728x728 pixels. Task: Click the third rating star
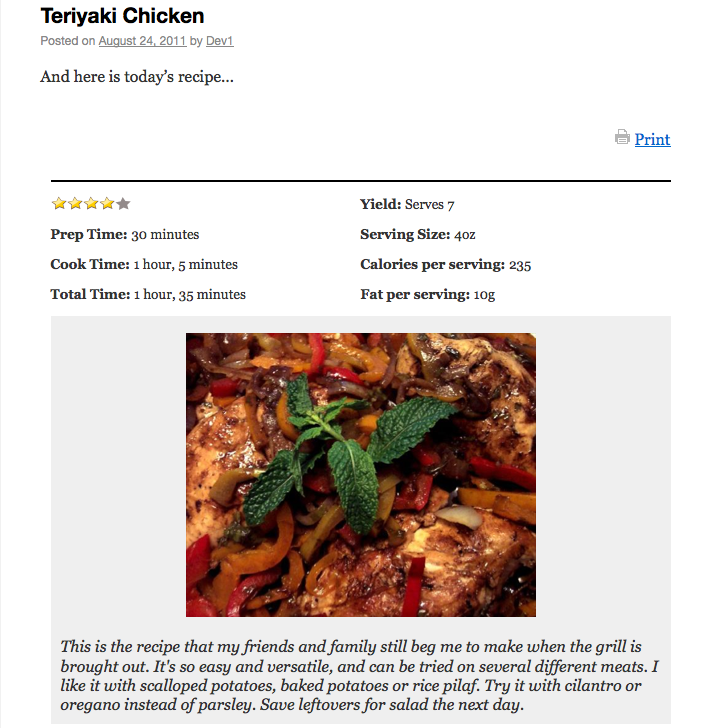point(91,203)
